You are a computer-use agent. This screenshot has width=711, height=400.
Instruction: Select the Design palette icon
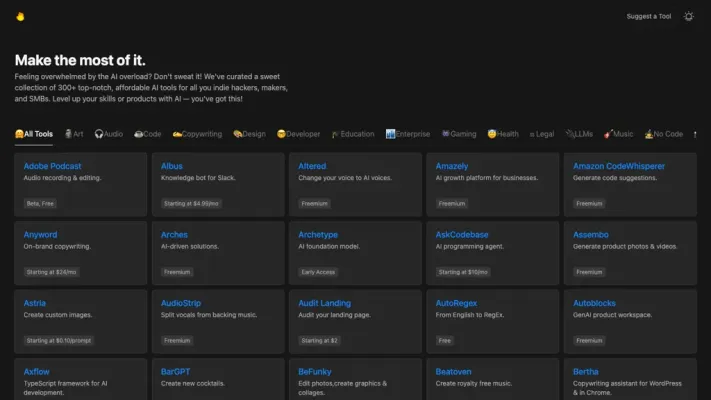click(238, 134)
